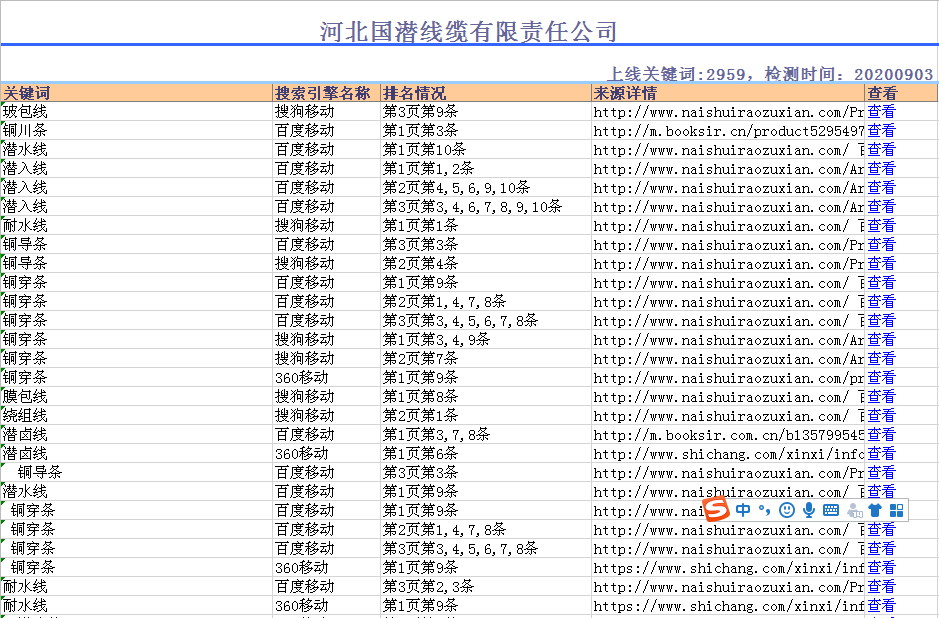
Task: Select ranking cell 第2页第1条
Action: coord(486,416)
